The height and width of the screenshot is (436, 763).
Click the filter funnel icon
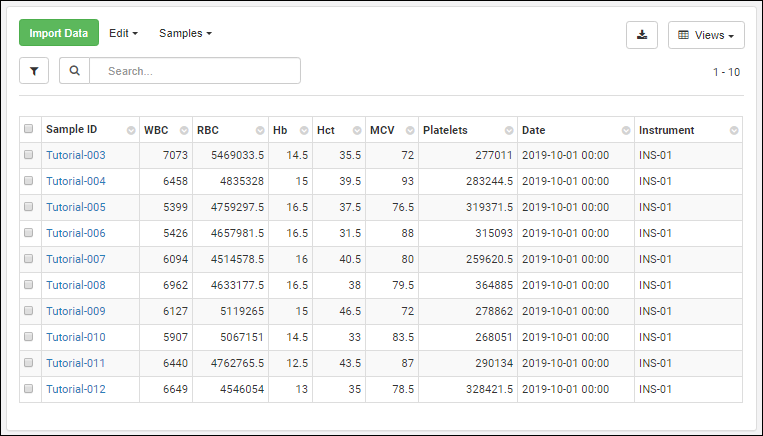[34, 71]
